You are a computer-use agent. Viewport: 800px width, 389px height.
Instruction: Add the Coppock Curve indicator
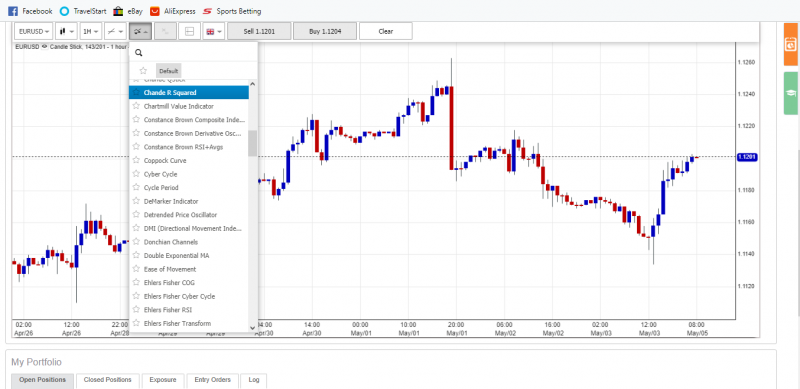[189, 160]
